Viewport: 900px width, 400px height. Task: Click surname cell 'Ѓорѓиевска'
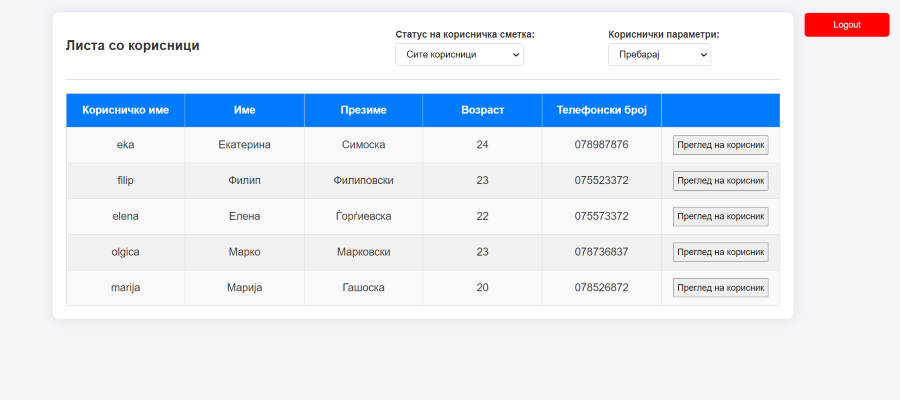click(363, 216)
